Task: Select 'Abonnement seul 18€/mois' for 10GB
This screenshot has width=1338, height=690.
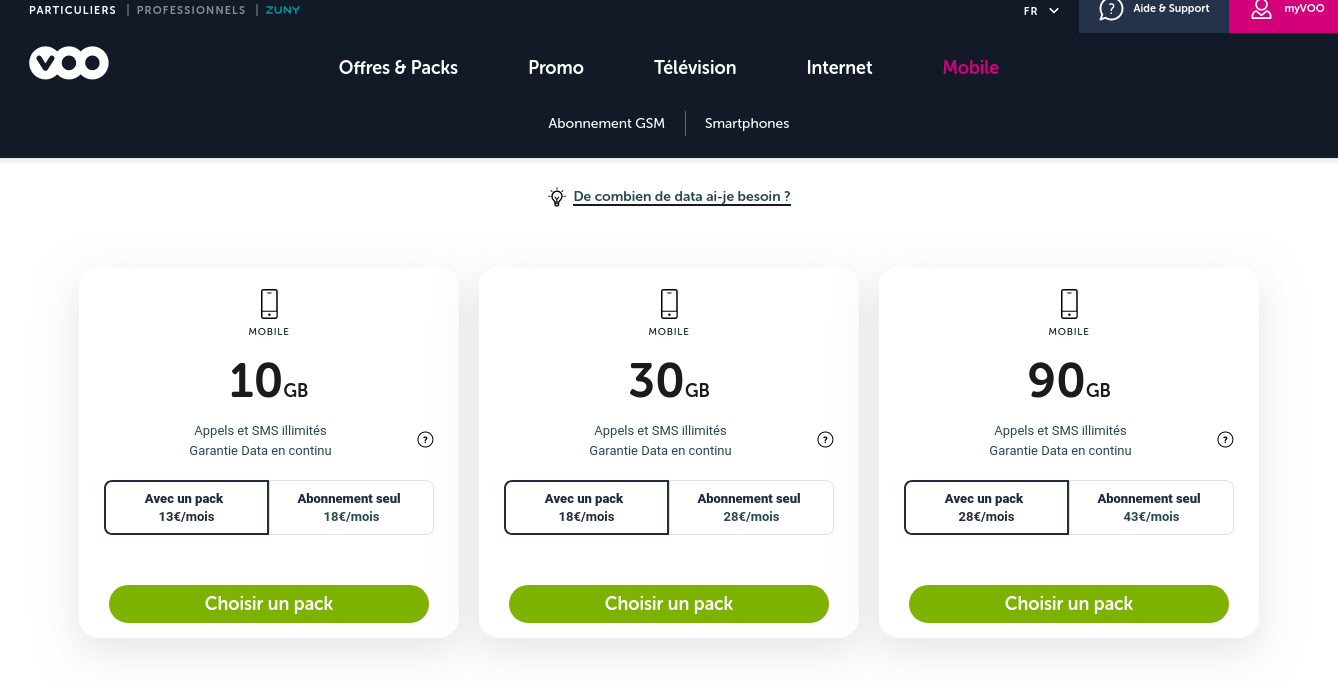Action: (x=351, y=508)
